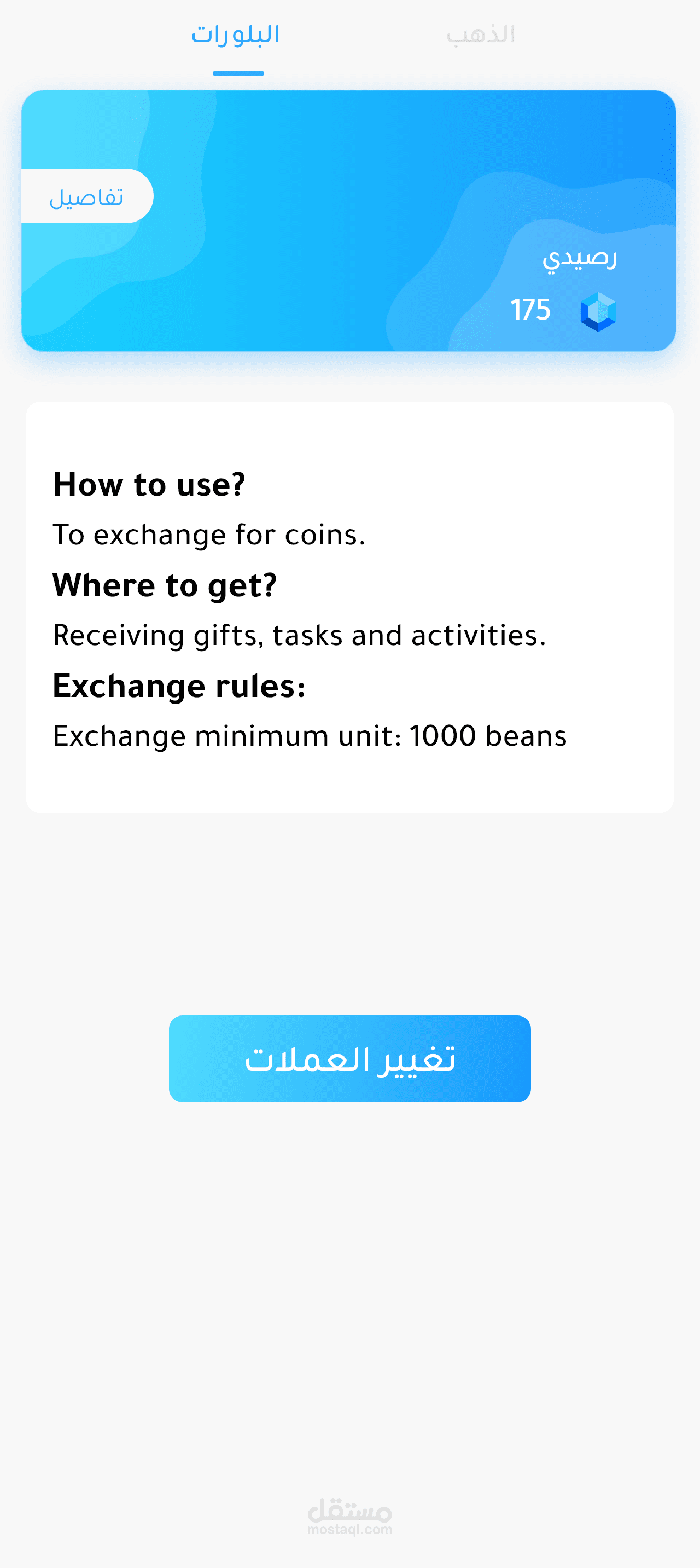Click the "To exchange for coins." text
This screenshot has height=1568, width=700.
pyautogui.click(x=209, y=535)
